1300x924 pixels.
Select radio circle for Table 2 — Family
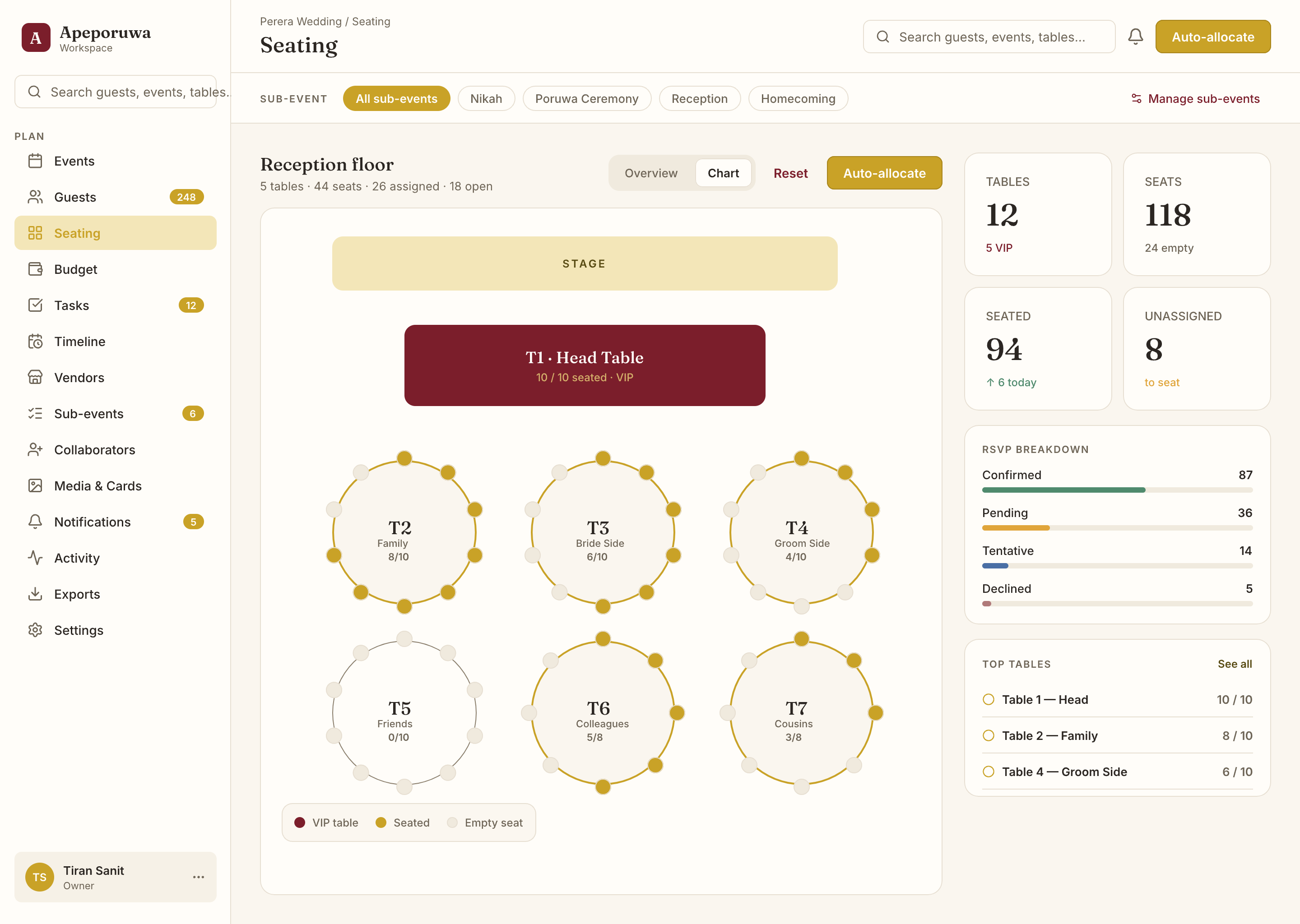(x=989, y=736)
